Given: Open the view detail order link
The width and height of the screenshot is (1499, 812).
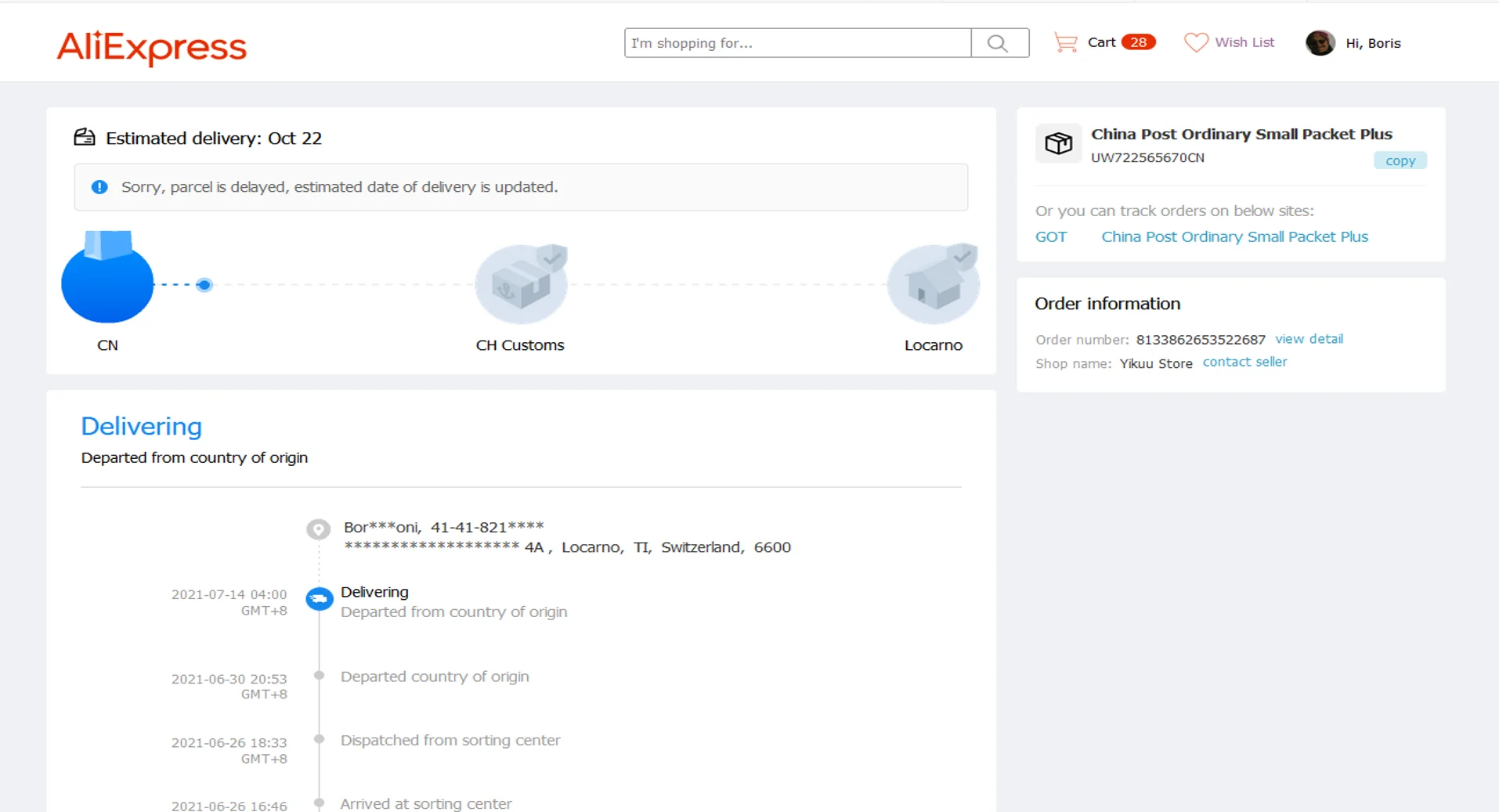Looking at the screenshot, I should point(1309,339).
